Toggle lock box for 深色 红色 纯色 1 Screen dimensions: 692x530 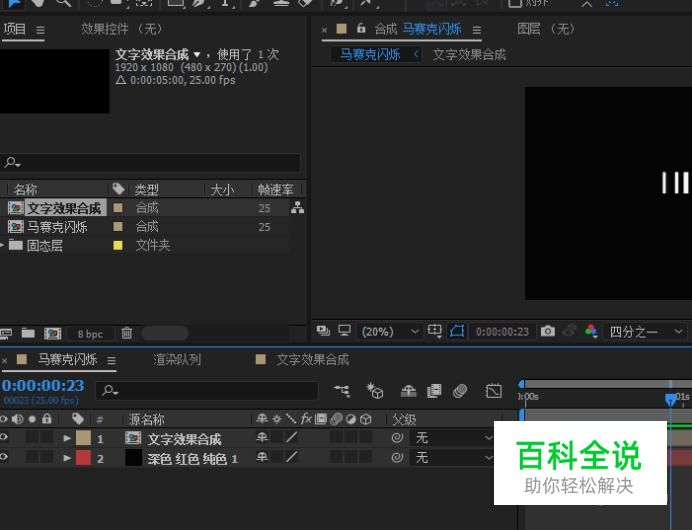46,457
